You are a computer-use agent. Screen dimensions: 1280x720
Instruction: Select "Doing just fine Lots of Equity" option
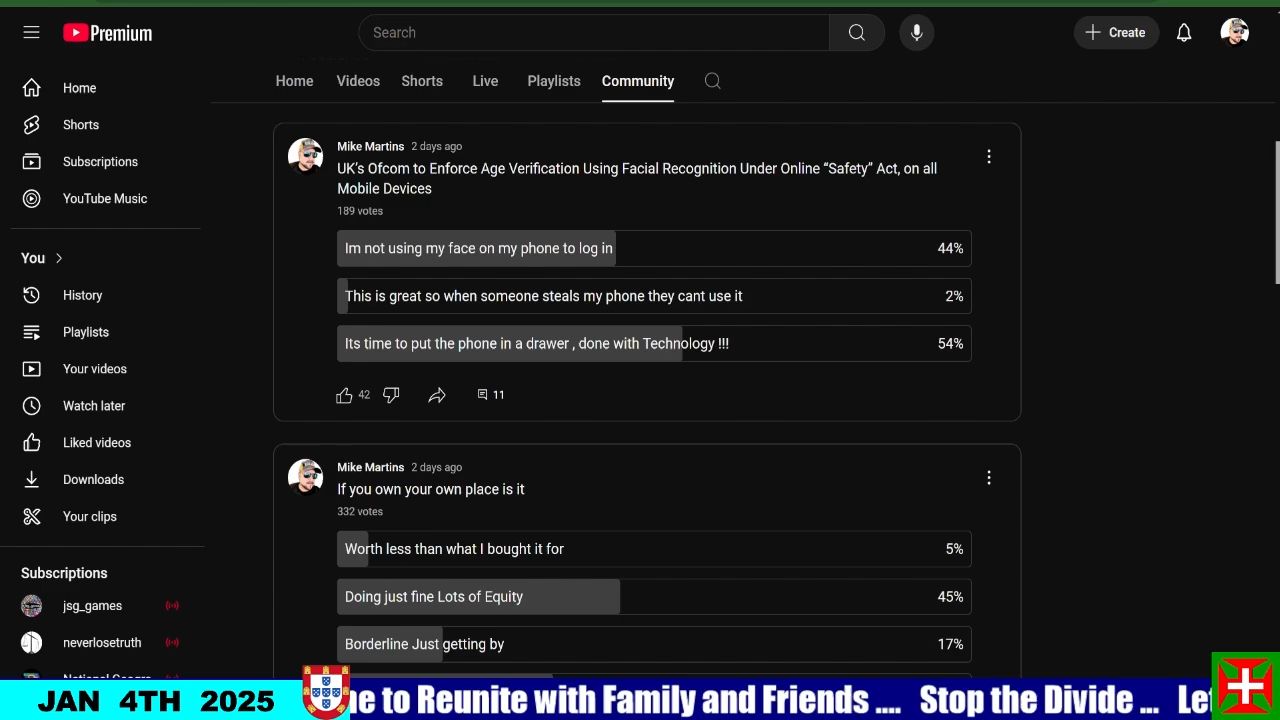tap(654, 597)
